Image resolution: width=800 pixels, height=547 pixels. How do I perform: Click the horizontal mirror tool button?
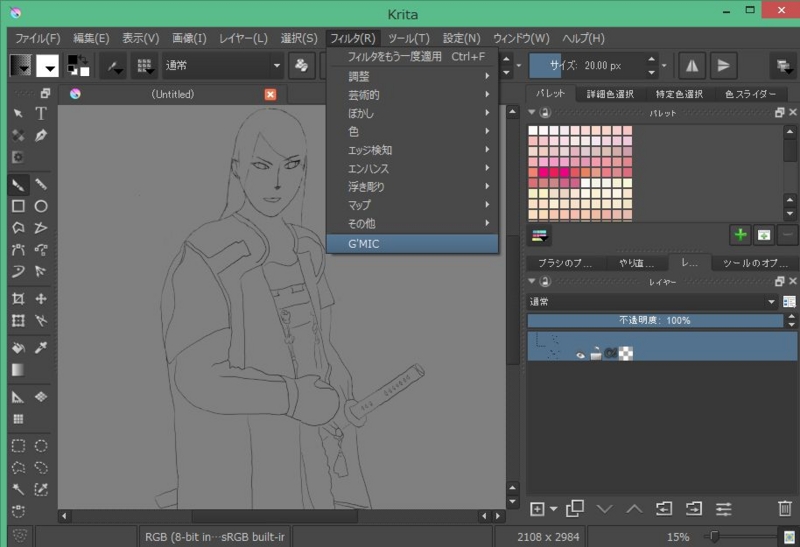pos(692,65)
